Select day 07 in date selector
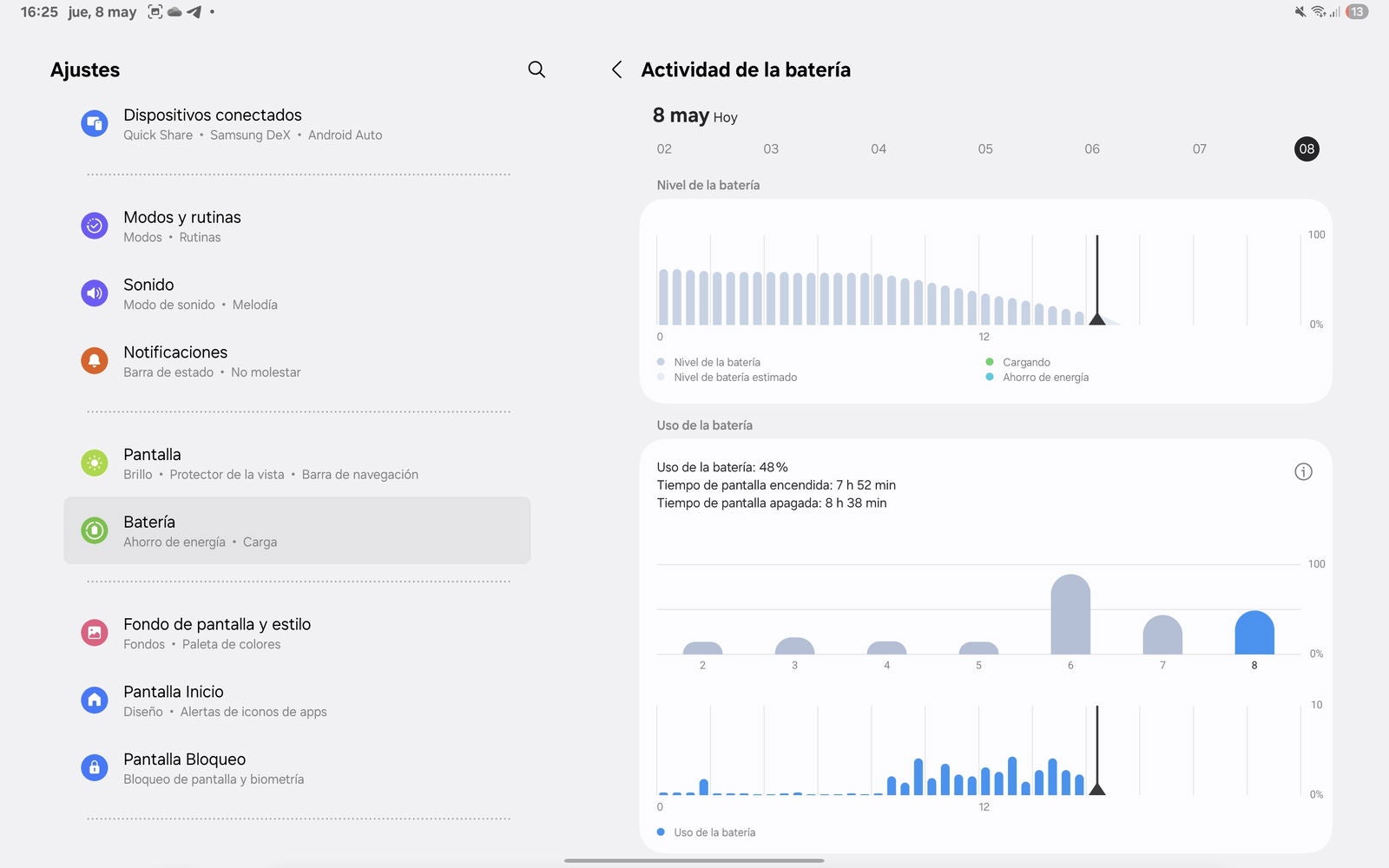Screen dimensions: 1389x868 (1199, 149)
